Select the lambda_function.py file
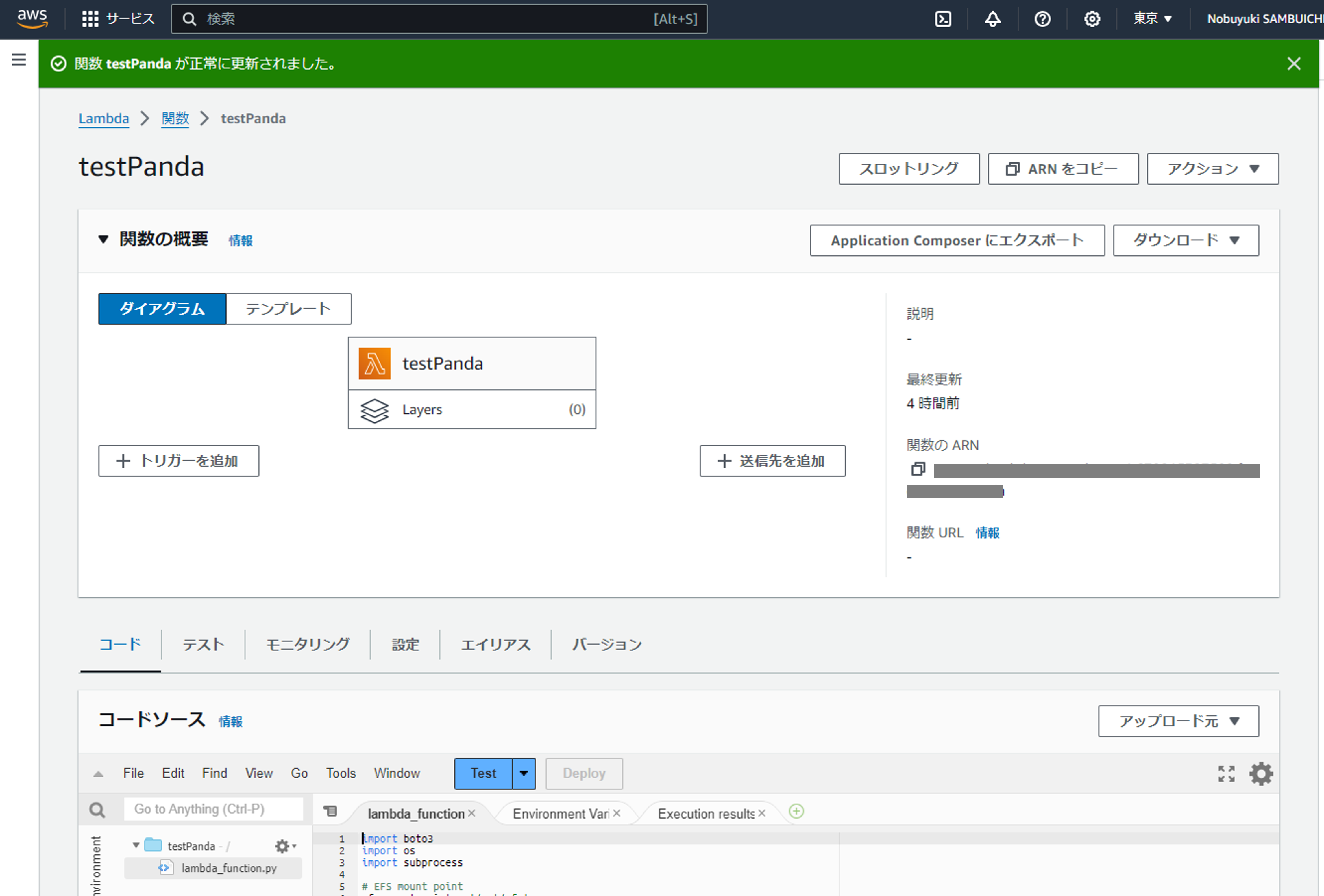1324x896 pixels. tap(213, 868)
